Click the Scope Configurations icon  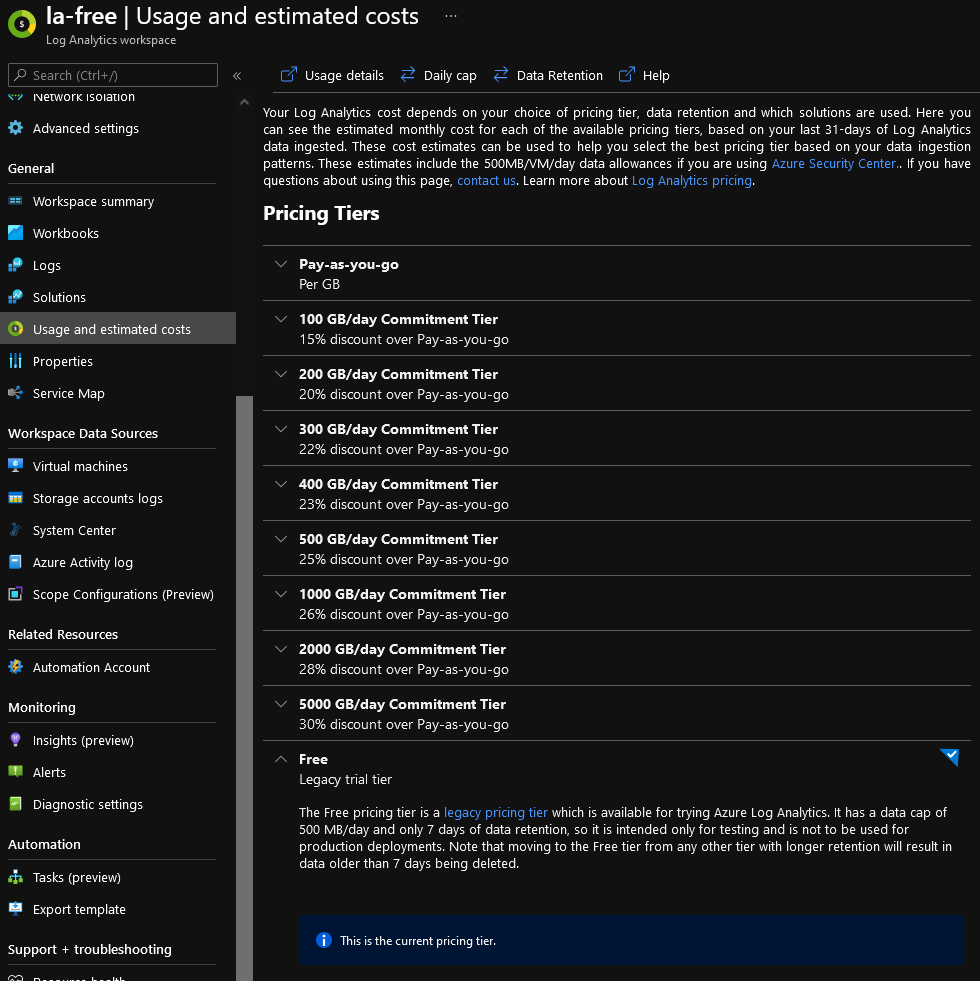(x=16, y=594)
